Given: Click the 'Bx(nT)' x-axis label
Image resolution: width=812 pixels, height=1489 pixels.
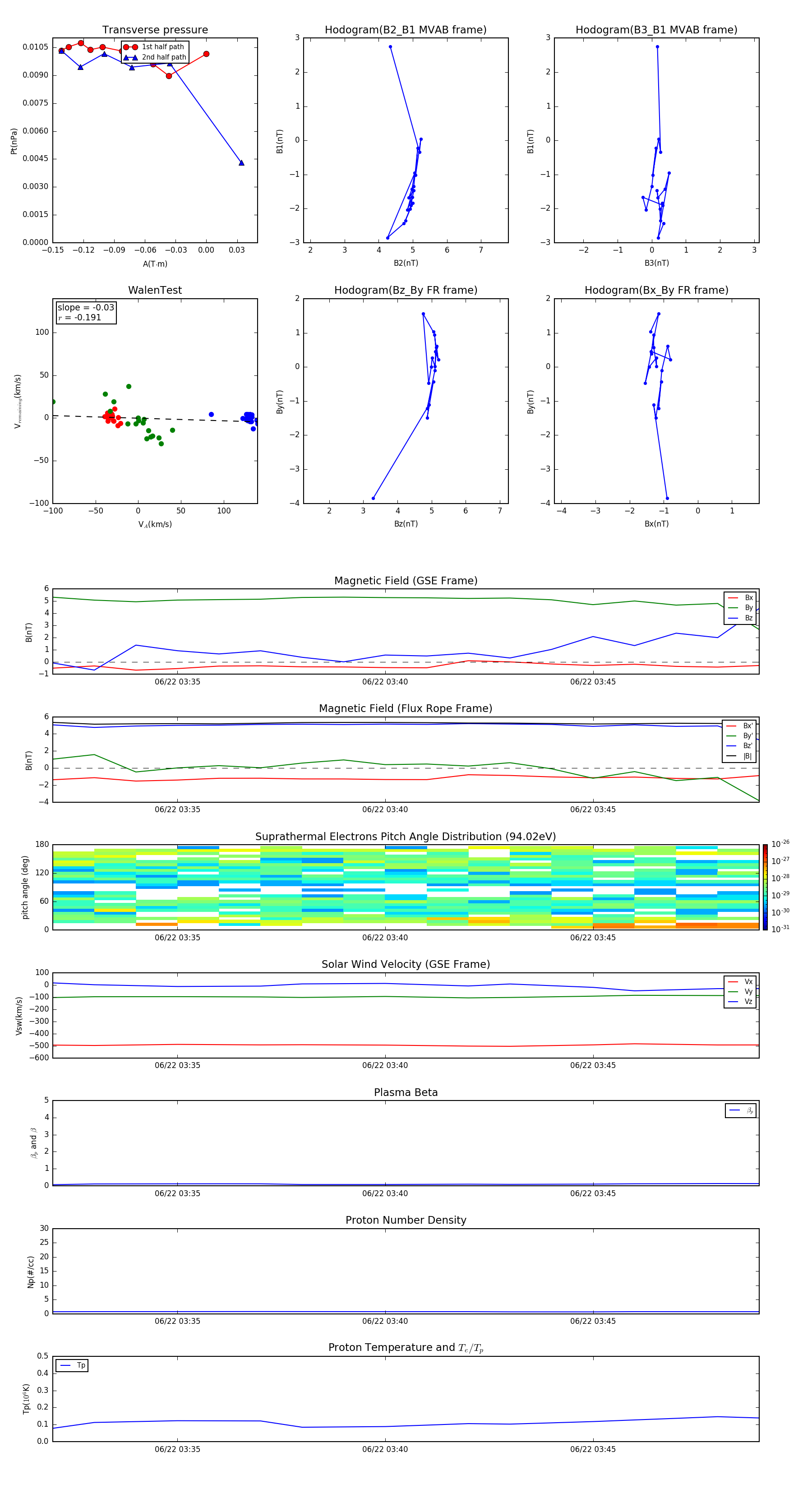Looking at the screenshot, I should (656, 524).
